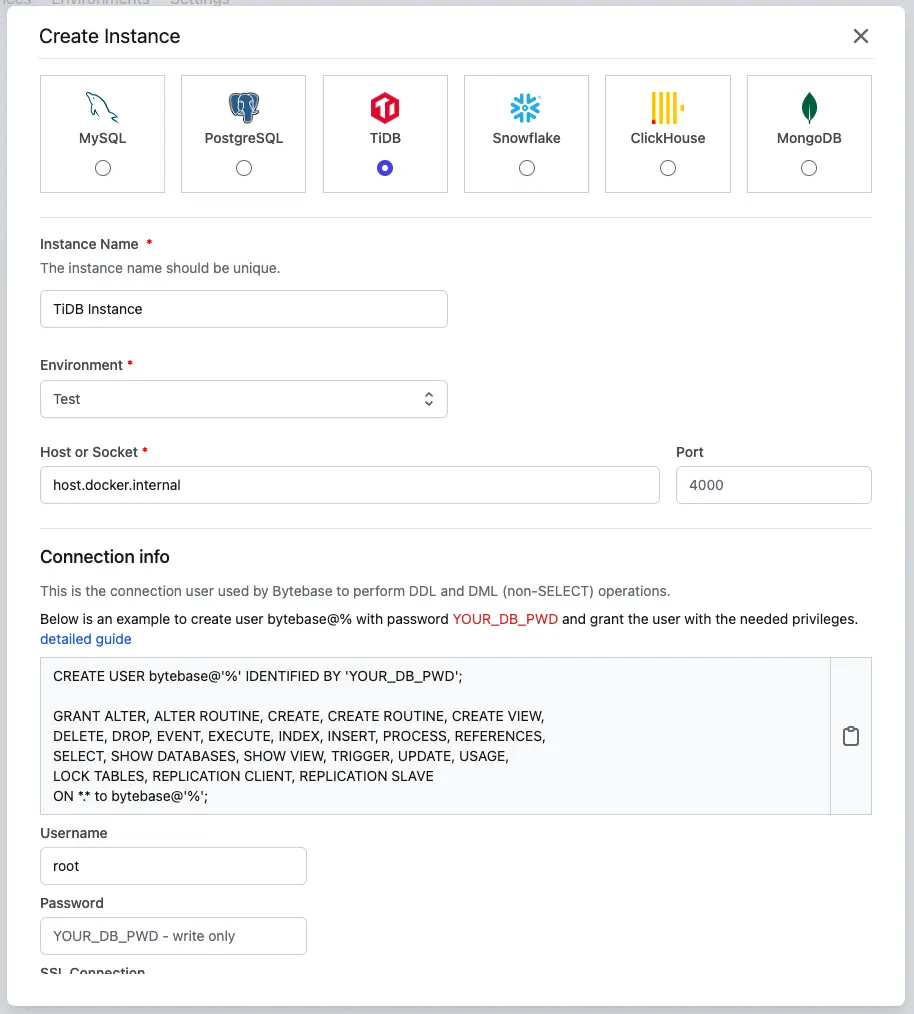
Task: Click the 'ON *.* to bytebase' SQL line
Action: 131,796
